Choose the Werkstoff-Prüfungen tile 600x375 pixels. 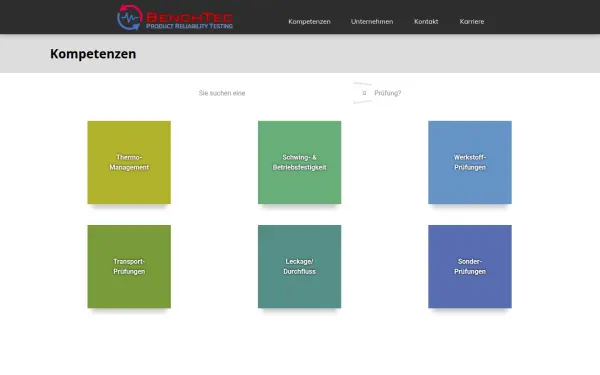(x=470, y=162)
